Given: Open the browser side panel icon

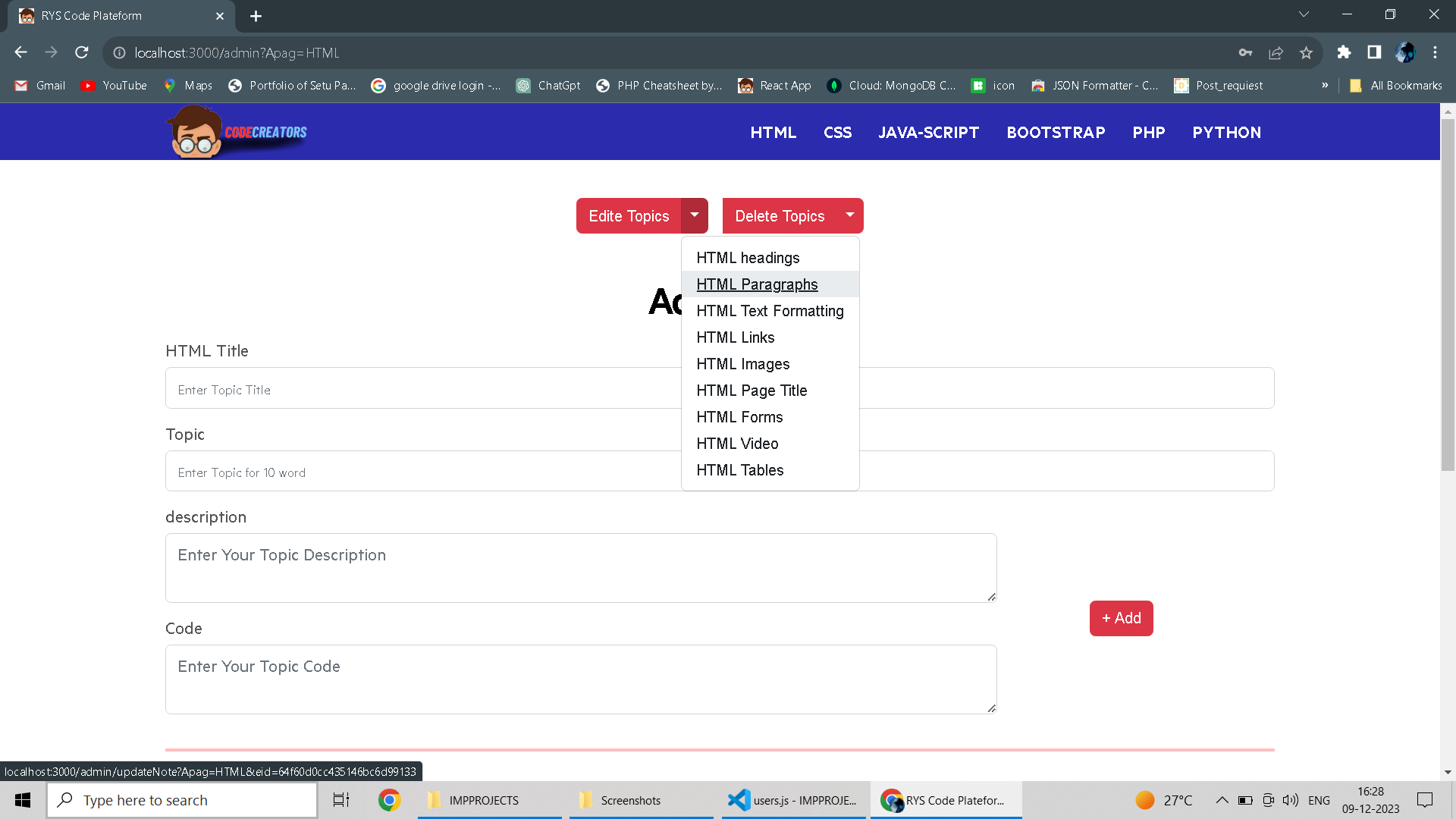Looking at the screenshot, I should click(x=1374, y=52).
